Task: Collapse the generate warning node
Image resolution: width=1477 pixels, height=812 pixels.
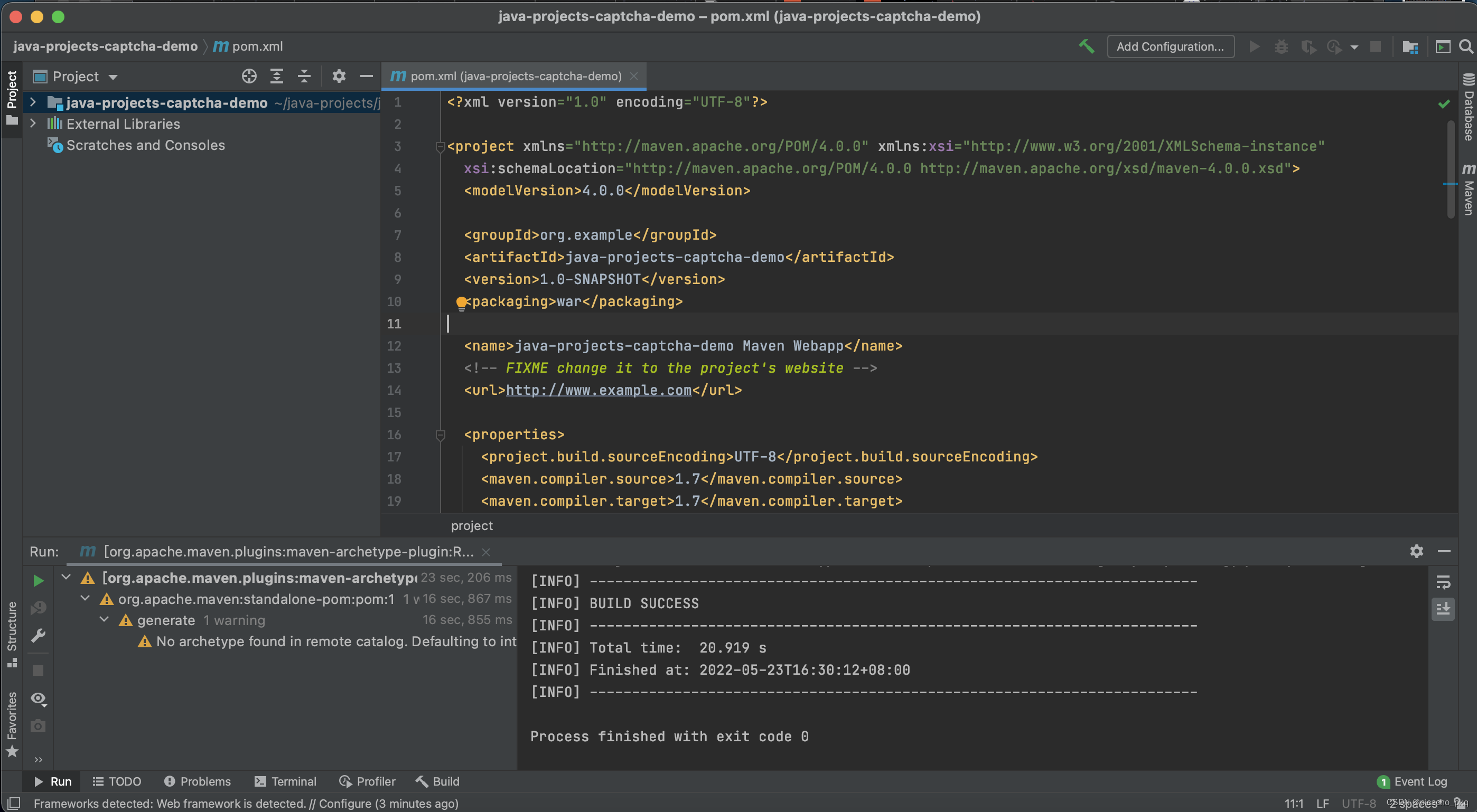Action: pos(105,619)
